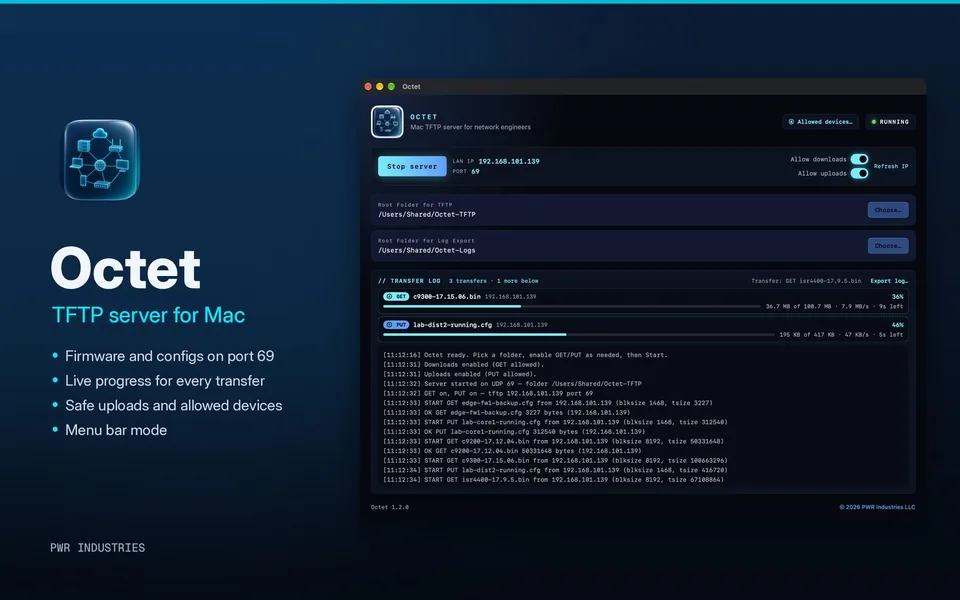Choose the root folder for log export

[x=888, y=246]
